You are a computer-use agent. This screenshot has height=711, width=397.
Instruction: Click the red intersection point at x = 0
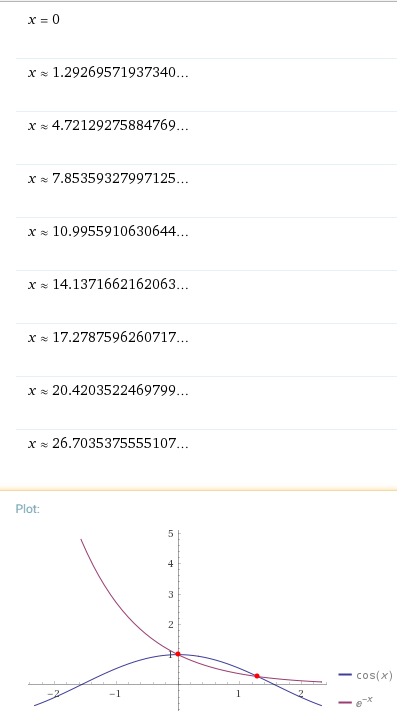pyautogui.click(x=178, y=654)
